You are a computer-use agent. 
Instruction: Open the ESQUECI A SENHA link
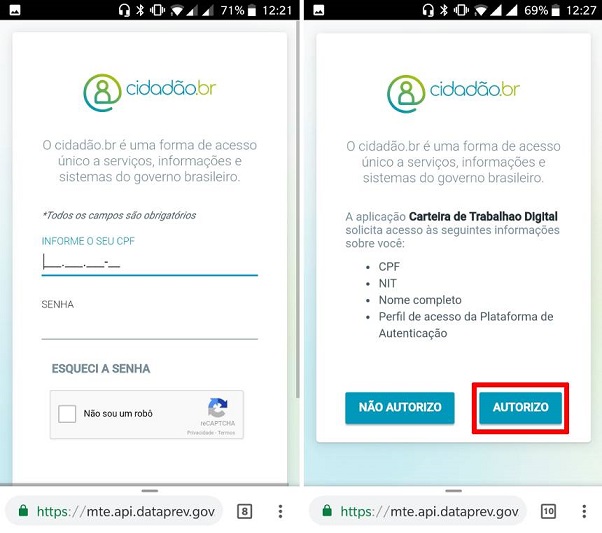[x=101, y=369]
